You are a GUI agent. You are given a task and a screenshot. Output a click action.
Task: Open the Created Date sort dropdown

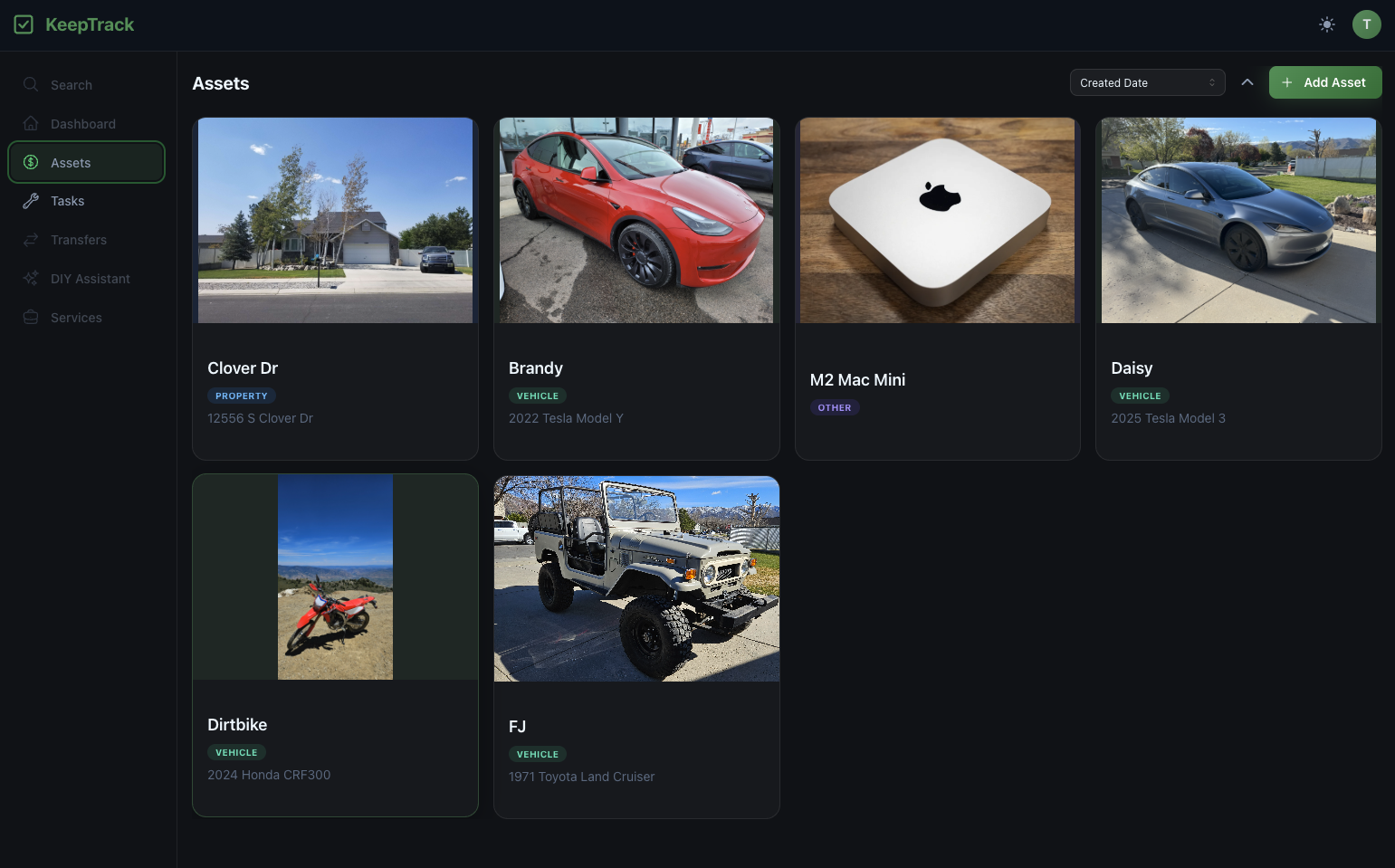click(1147, 82)
